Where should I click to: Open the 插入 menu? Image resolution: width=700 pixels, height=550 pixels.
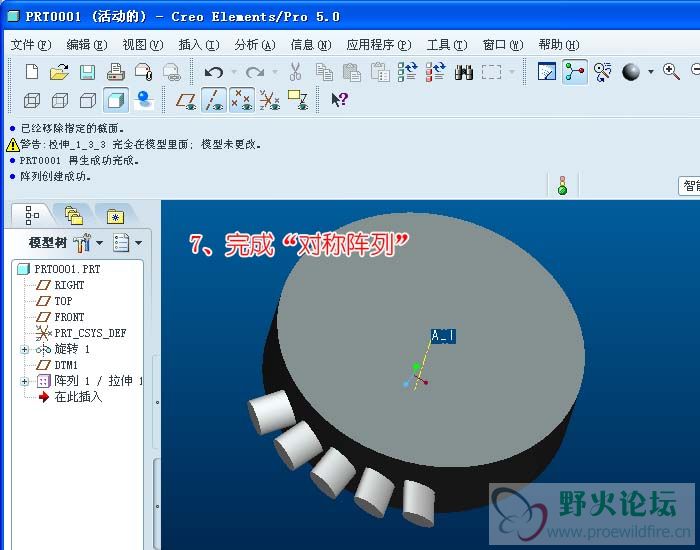(x=199, y=45)
